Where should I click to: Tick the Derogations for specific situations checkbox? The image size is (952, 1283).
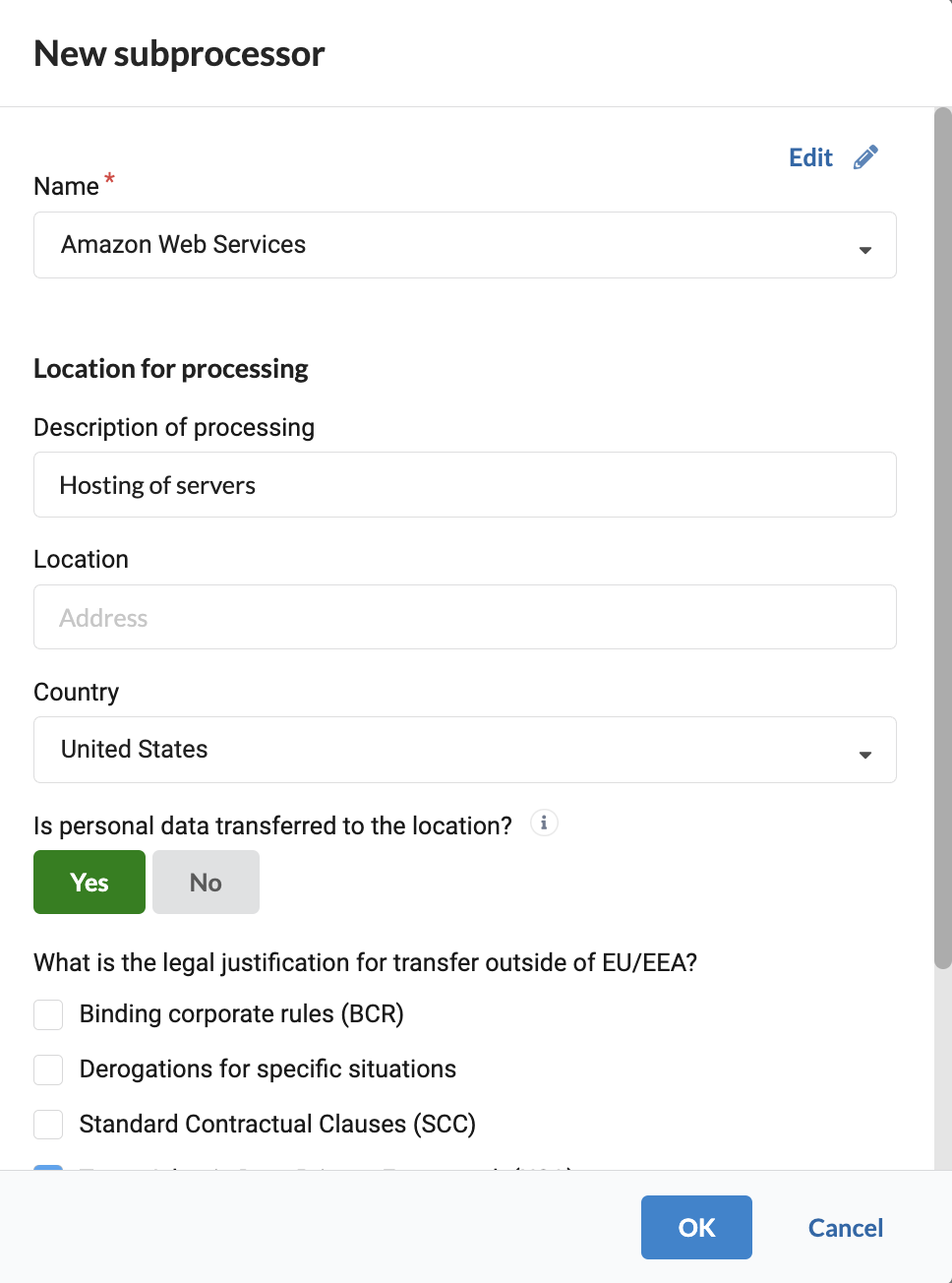pyautogui.click(x=48, y=1069)
